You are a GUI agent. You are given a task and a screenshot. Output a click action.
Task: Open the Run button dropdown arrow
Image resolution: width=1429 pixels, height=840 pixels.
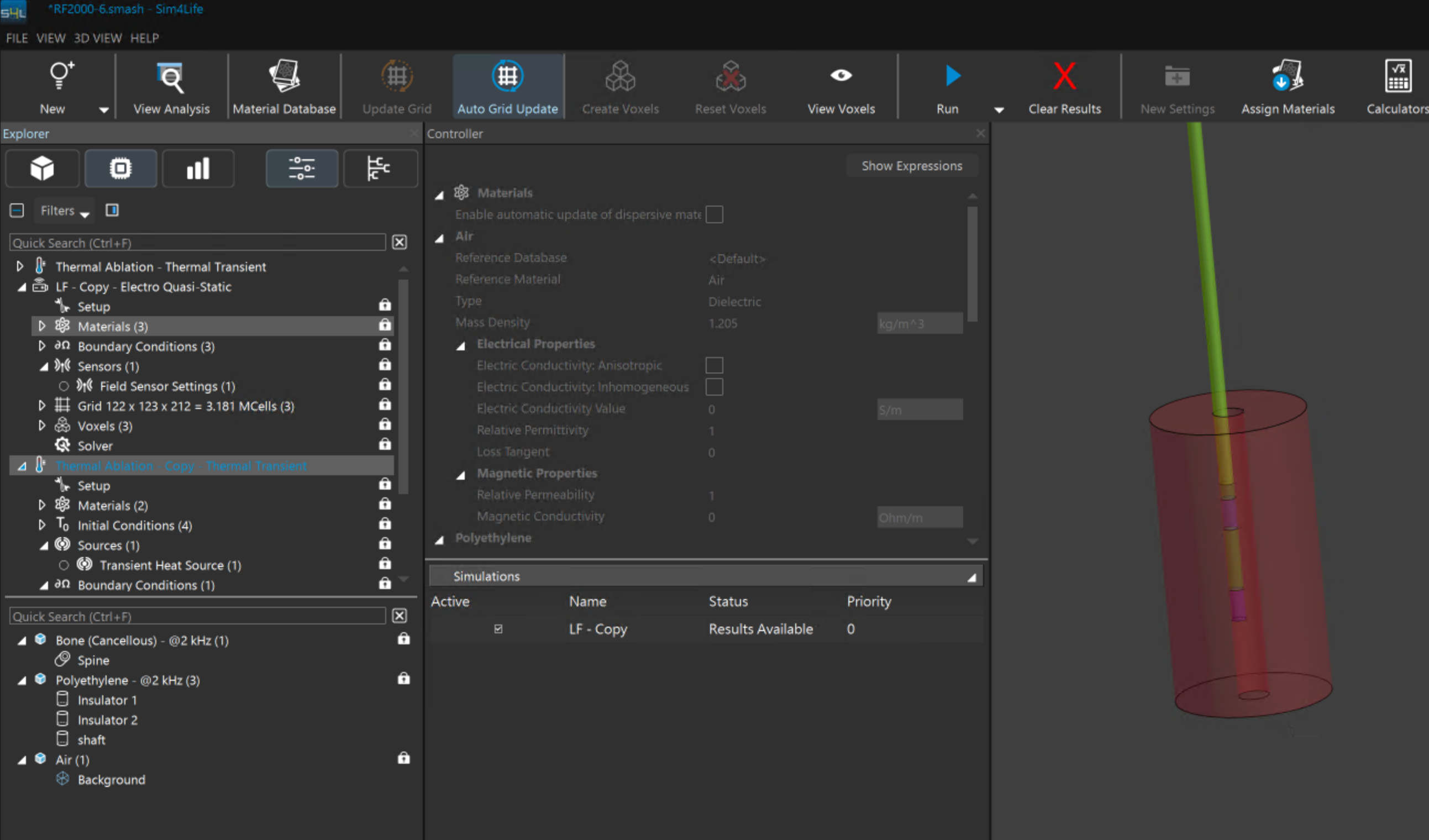click(999, 109)
